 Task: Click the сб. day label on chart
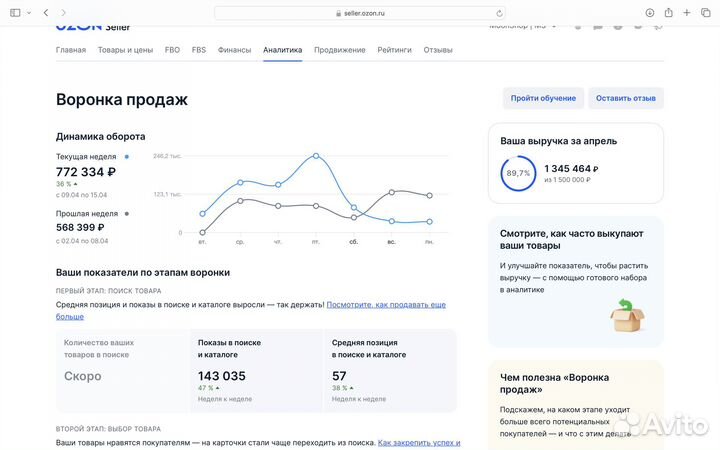(353, 242)
